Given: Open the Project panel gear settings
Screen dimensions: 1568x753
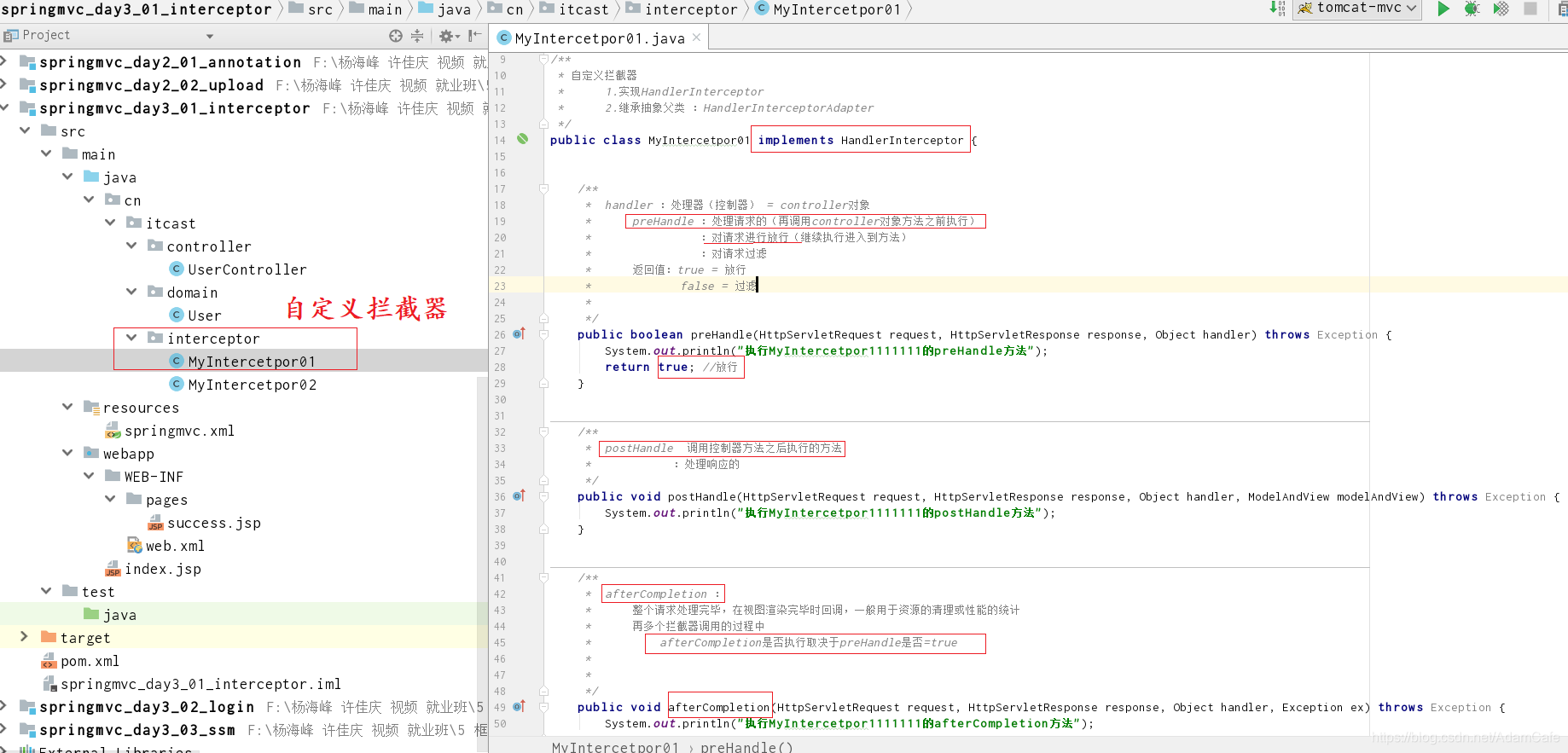Looking at the screenshot, I should (x=449, y=36).
